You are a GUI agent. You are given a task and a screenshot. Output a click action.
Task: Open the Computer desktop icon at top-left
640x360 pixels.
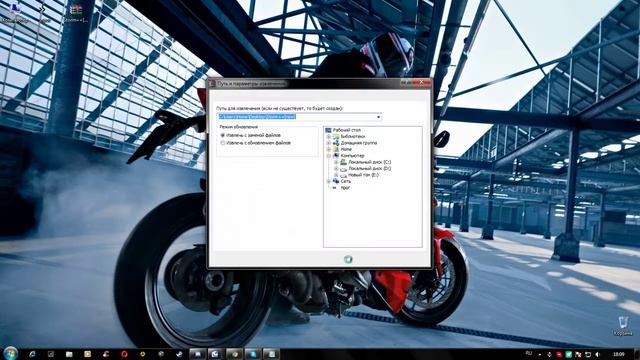coord(15,13)
